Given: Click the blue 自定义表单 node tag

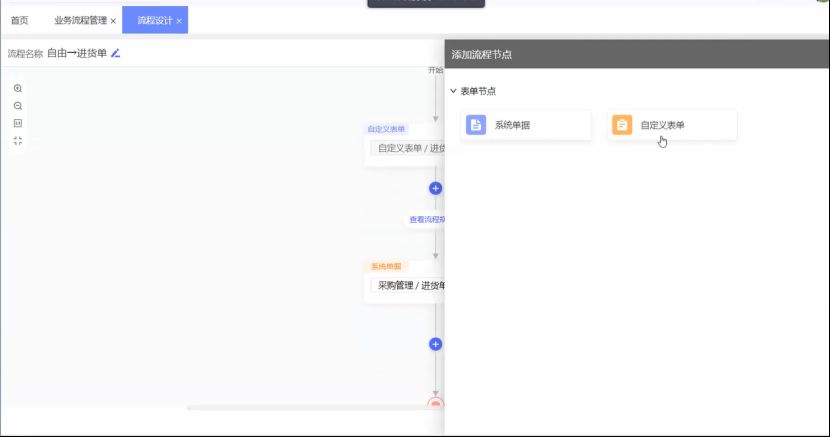Looking at the screenshot, I should click(386, 129).
